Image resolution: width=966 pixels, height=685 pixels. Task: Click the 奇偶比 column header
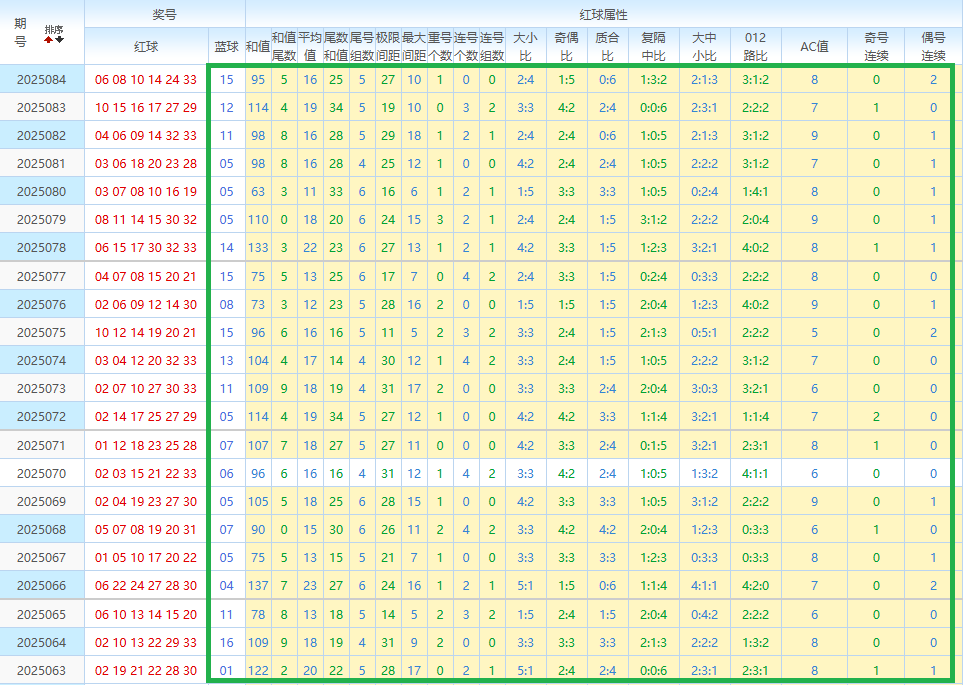tap(567, 47)
